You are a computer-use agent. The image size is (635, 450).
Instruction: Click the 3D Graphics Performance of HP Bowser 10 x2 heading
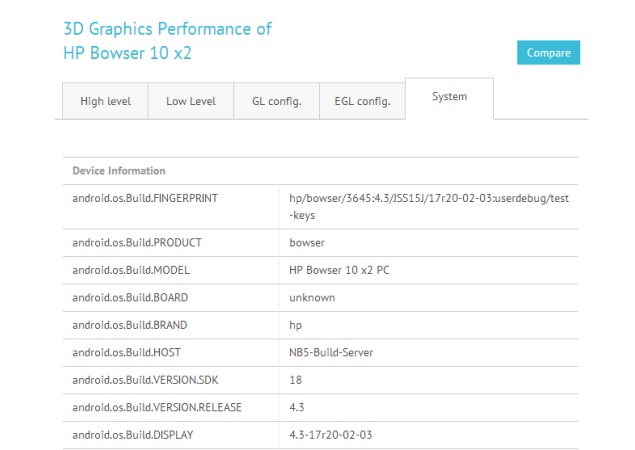click(x=168, y=41)
